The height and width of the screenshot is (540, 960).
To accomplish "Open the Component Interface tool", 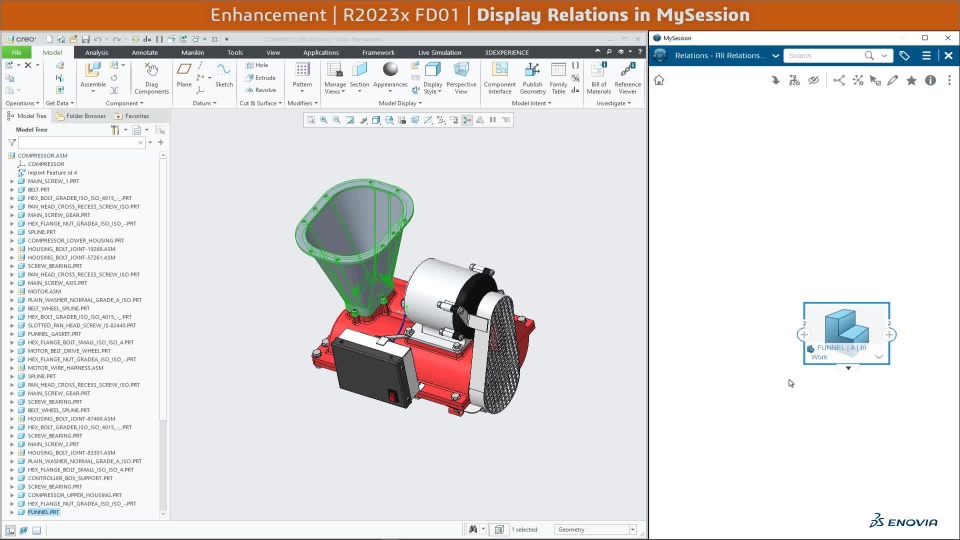I will [x=500, y=78].
